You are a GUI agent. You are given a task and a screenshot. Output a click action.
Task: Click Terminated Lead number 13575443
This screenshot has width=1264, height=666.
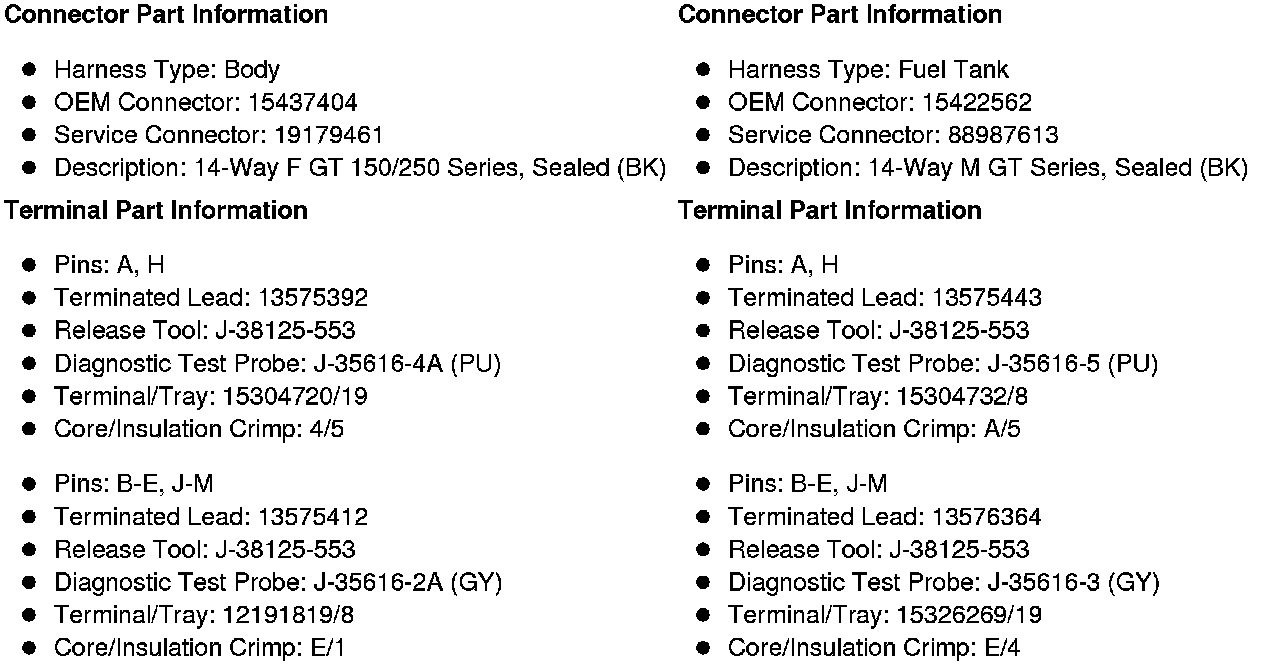coord(987,298)
